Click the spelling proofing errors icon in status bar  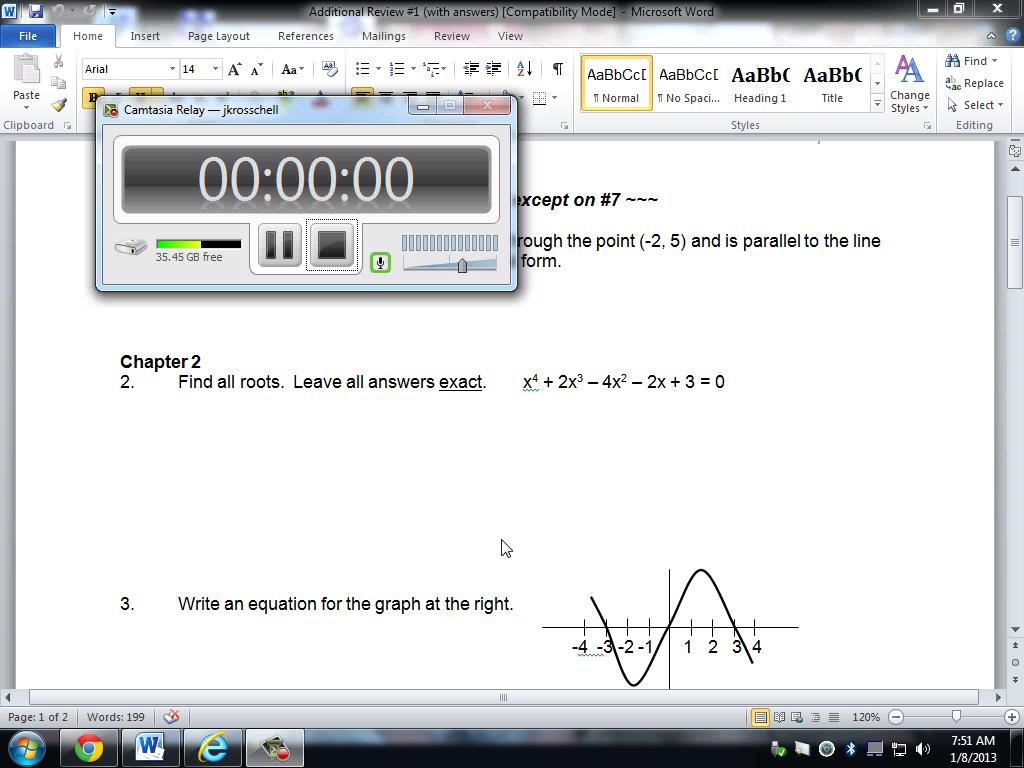click(171, 717)
